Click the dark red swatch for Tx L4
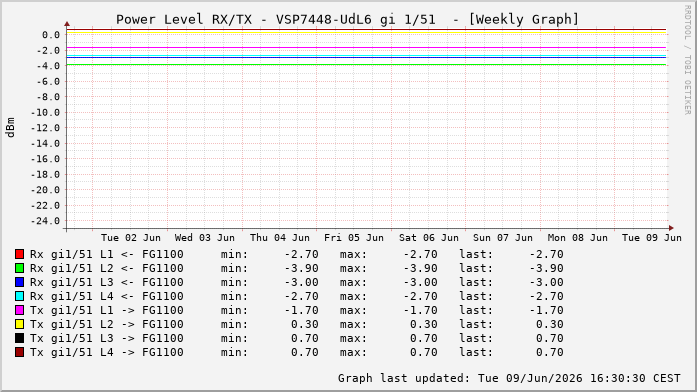 coord(19,352)
